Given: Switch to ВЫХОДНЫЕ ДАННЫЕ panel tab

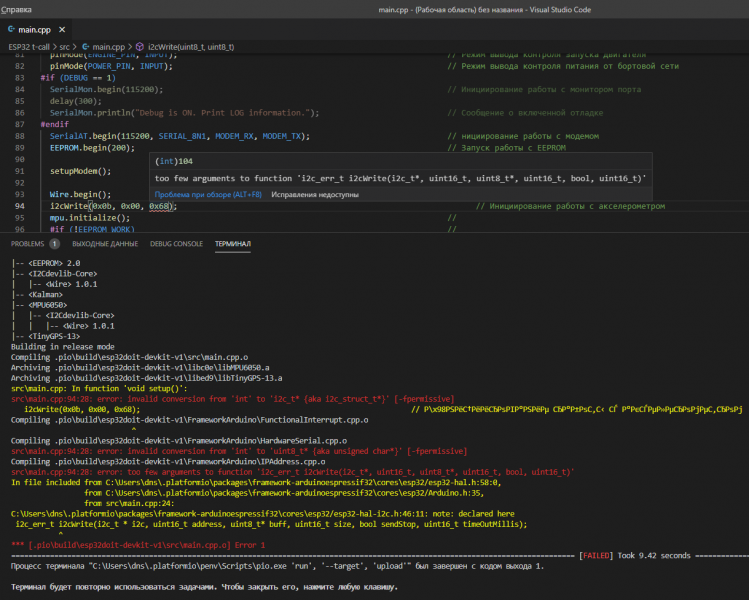Looking at the screenshot, I should pos(105,244).
